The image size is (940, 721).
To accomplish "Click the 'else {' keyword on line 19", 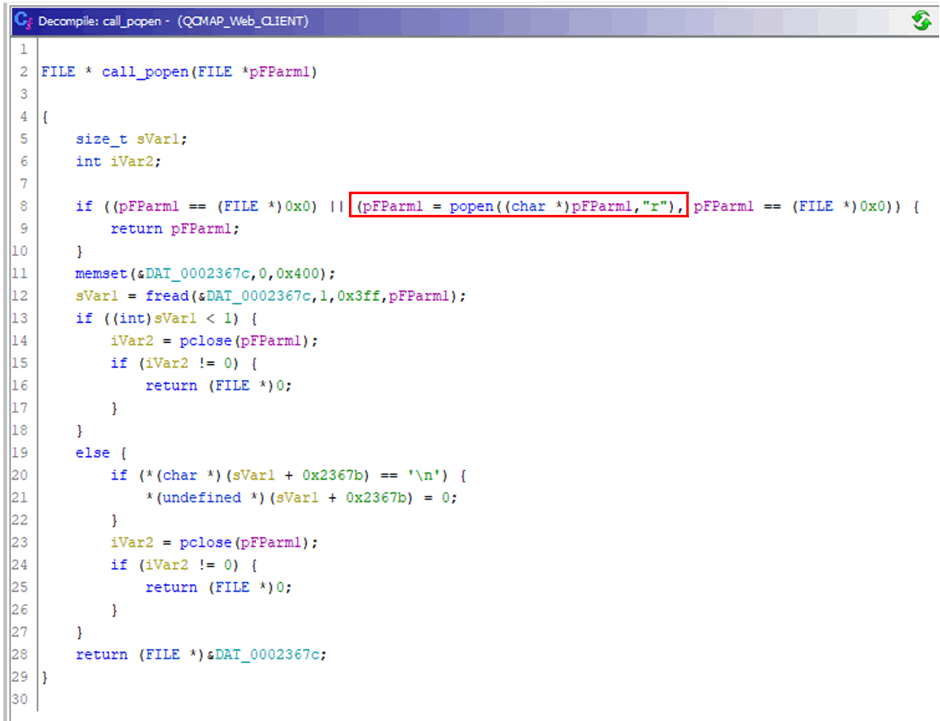I will click(101, 453).
